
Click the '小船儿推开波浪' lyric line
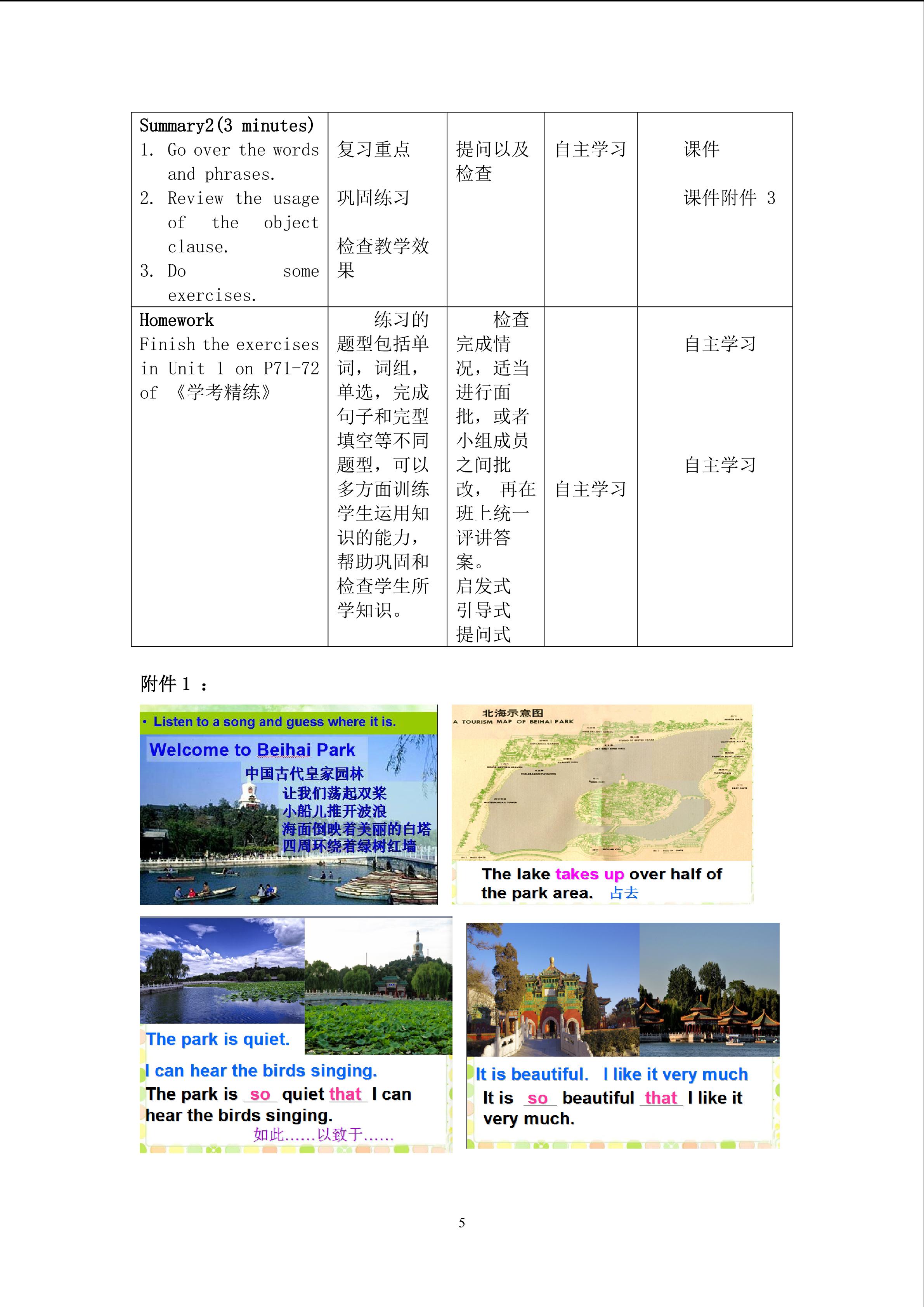pyautogui.click(x=335, y=811)
